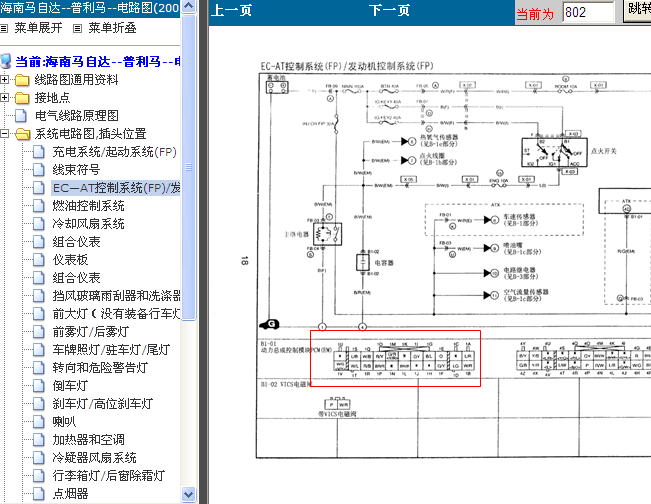Click the B1-01 PCM connector diagram
Screen dimensions: 651x504
(x=404, y=361)
